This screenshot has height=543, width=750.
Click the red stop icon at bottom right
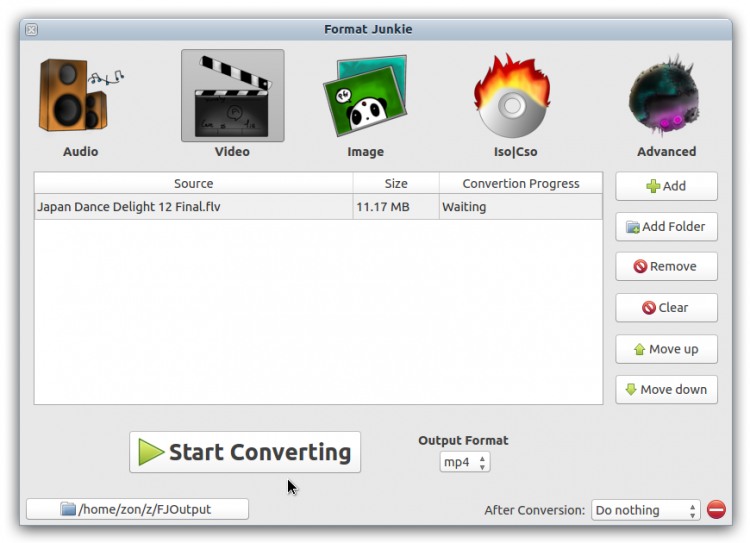point(716,510)
